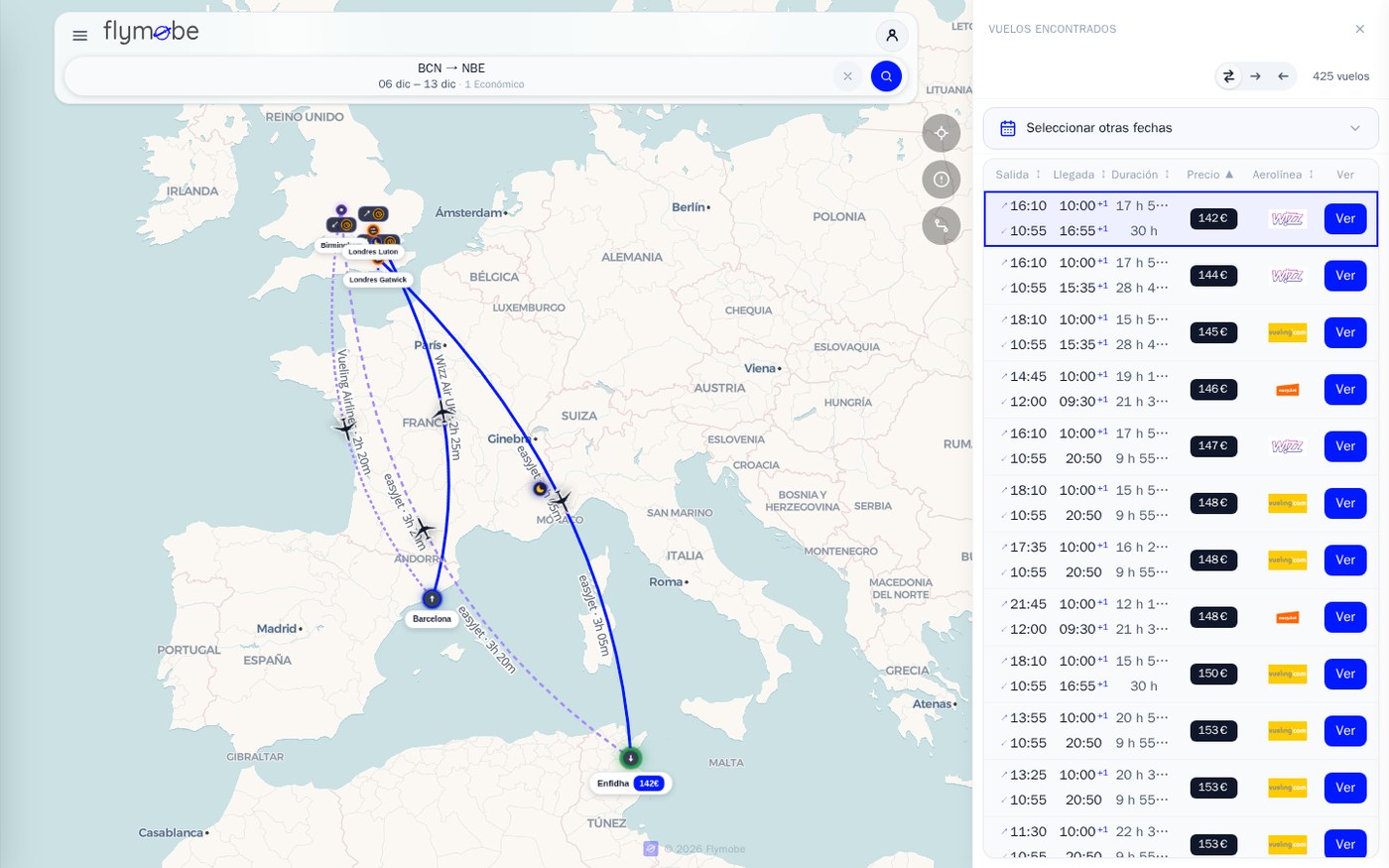Sort flights by Aerolínea column

coord(1283,175)
